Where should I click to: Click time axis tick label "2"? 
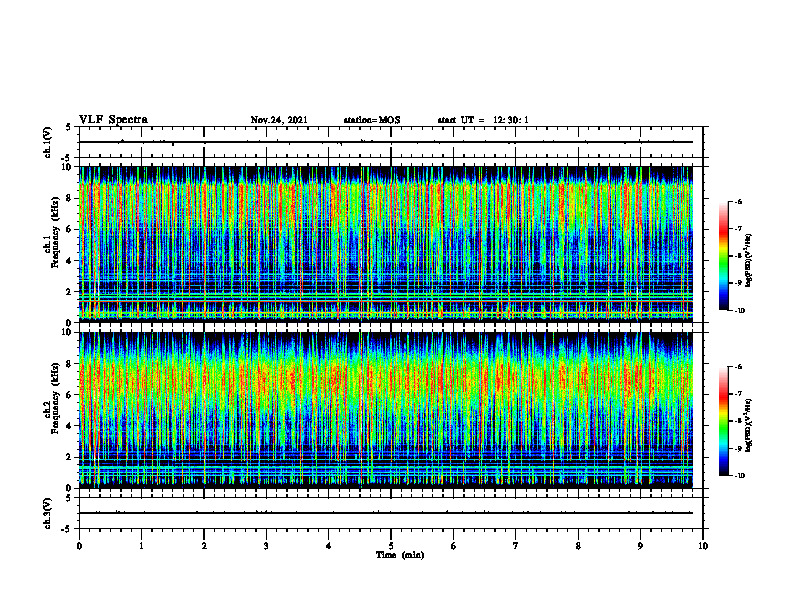tap(204, 546)
